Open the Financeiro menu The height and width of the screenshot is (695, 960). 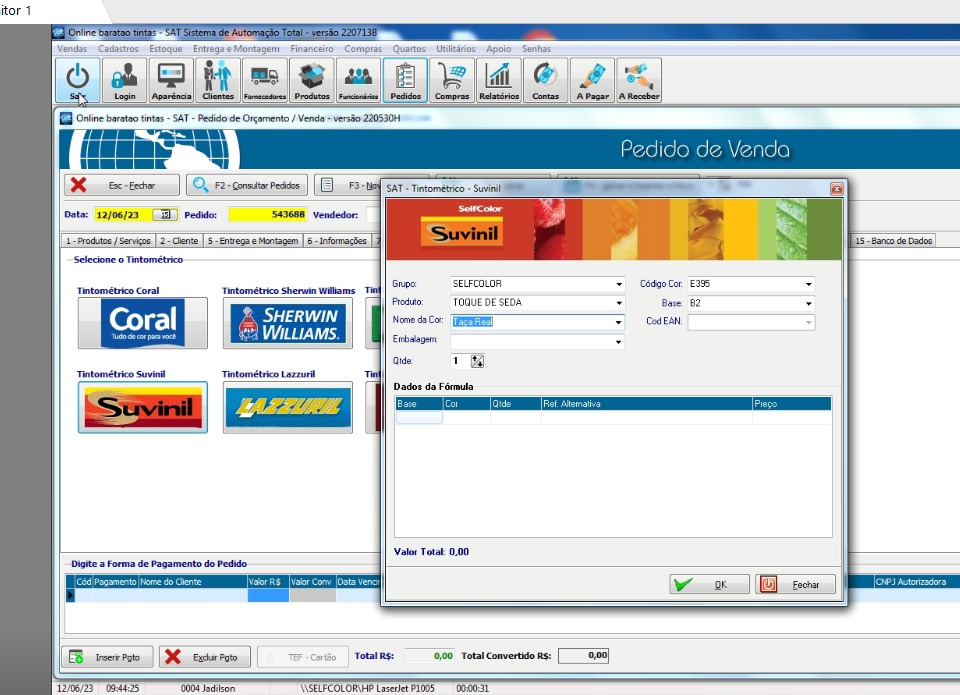coord(312,48)
